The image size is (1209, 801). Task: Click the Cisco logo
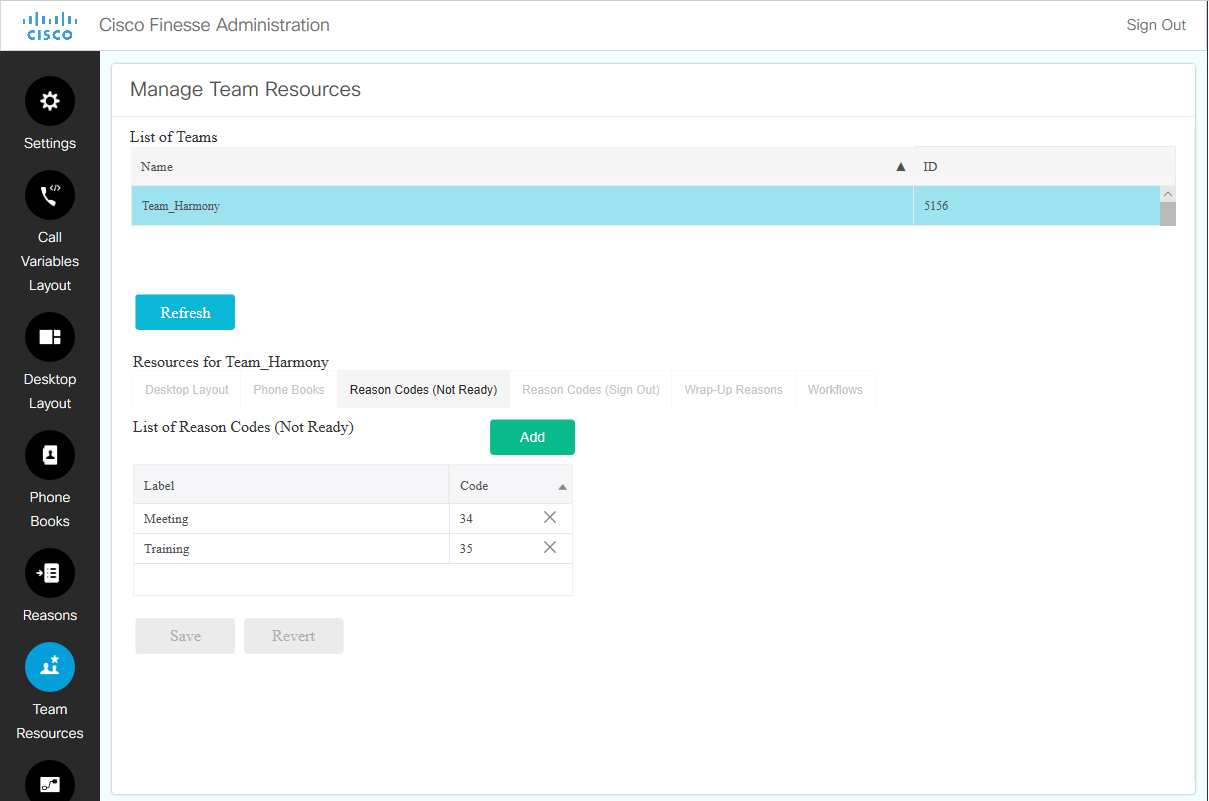pyautogui.click(x=50, y=25)
